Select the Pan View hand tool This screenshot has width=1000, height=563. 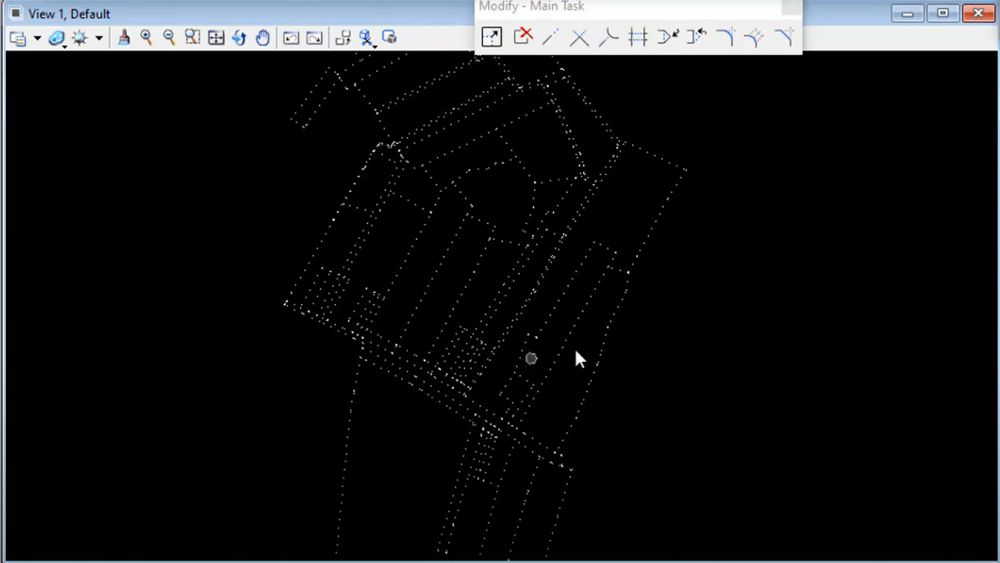click(x=263, y=38)
